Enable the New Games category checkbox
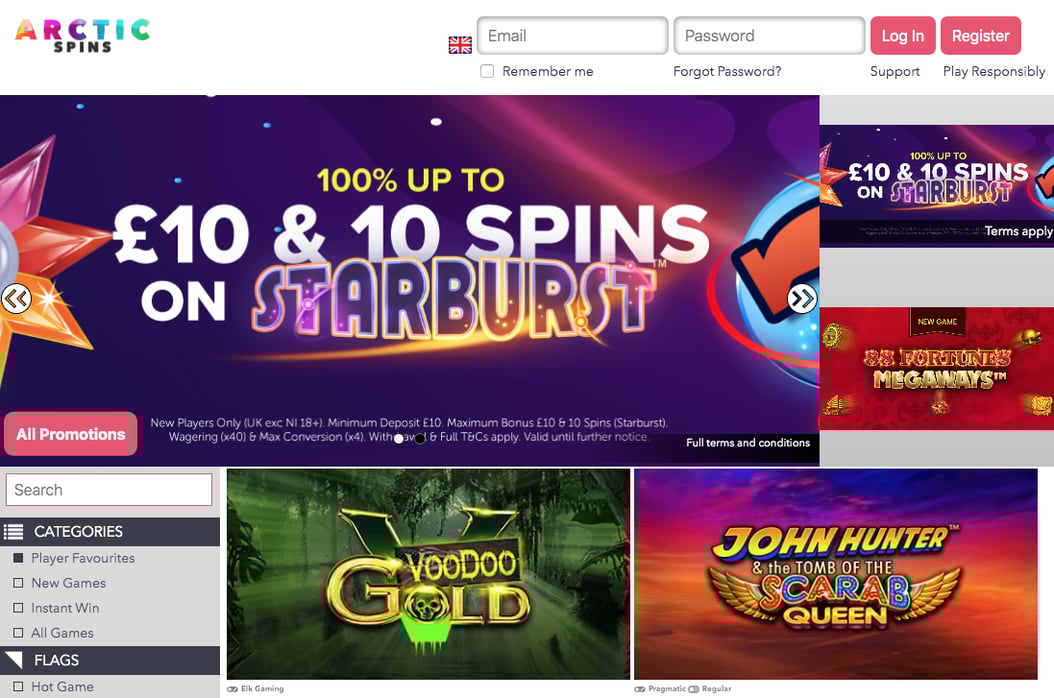The width and height of the screenshot is (1054, 698). click(18, 583)
